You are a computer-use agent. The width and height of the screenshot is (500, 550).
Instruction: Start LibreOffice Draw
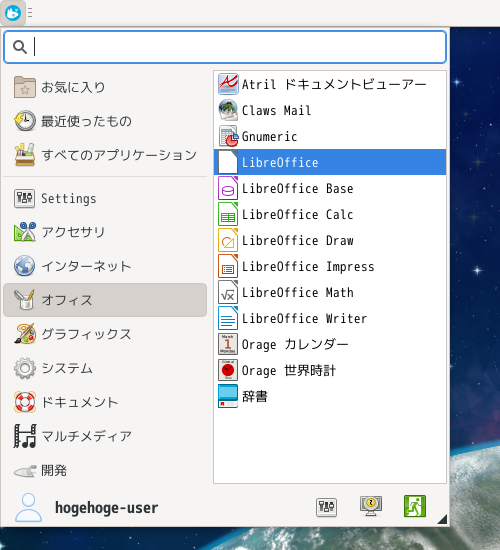point(330,240)
